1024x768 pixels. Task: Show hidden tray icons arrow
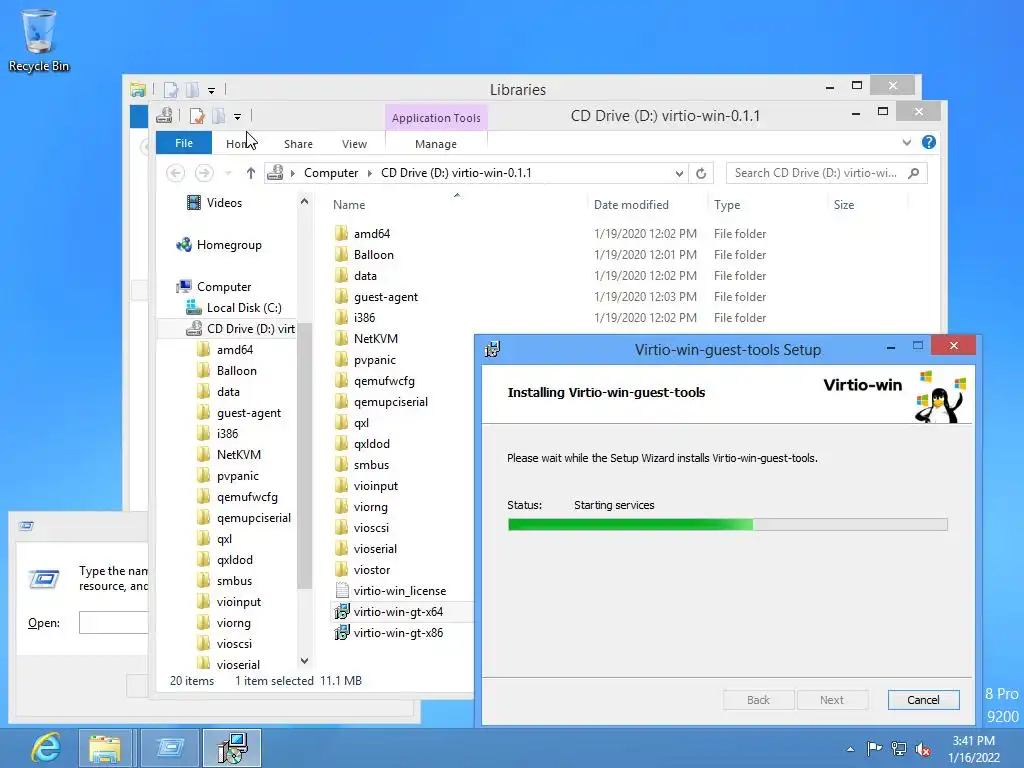tap(850, 749)
